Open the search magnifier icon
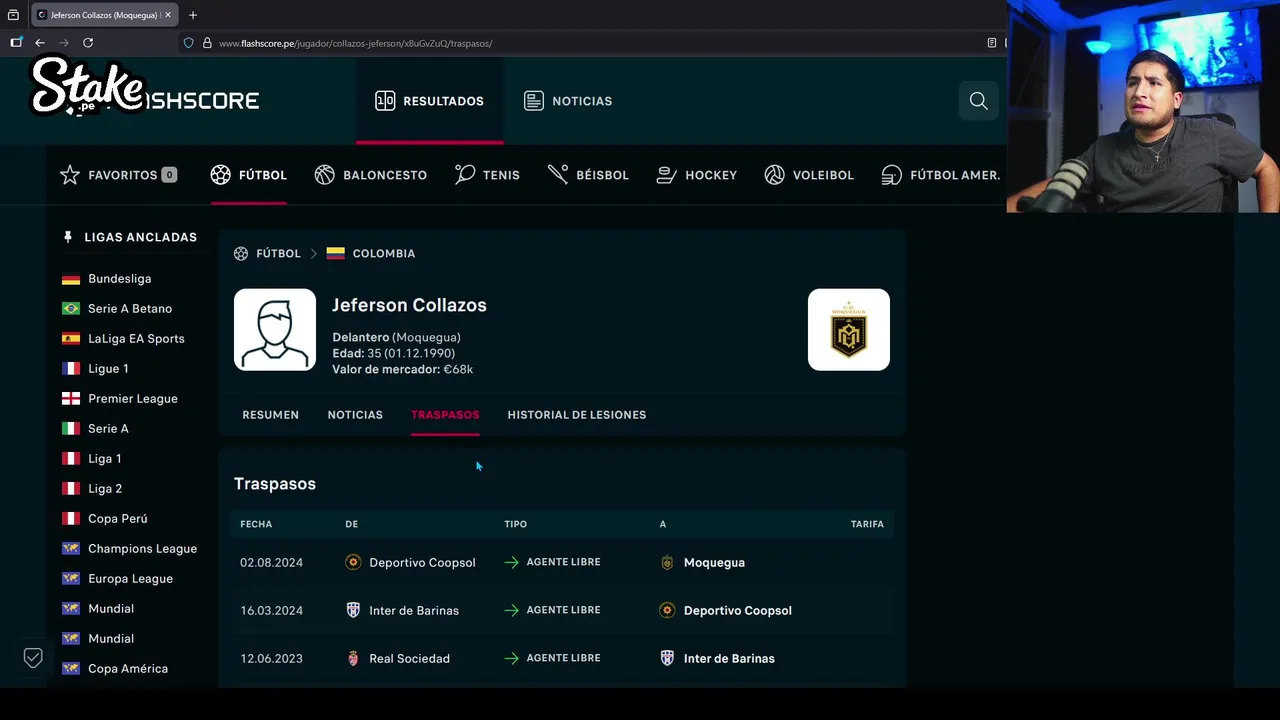The image size is (1280, 720). pyautogui.click(x=978, y=101)
